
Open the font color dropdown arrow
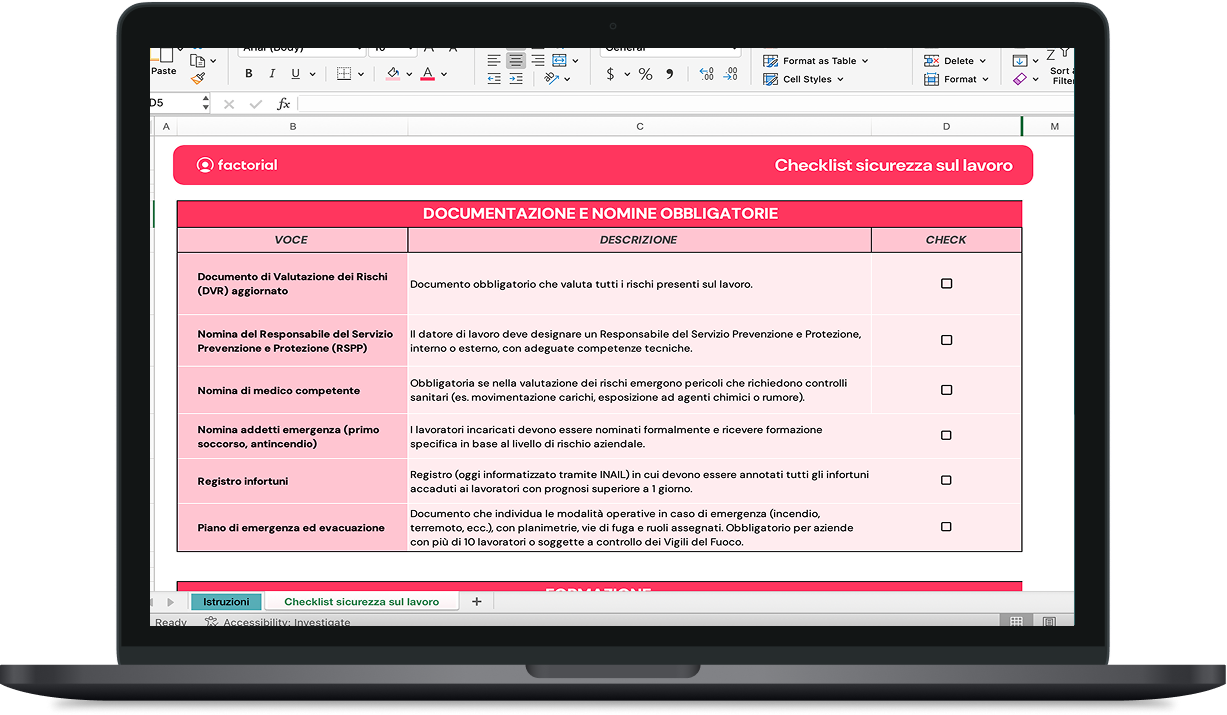coord(445,74)
